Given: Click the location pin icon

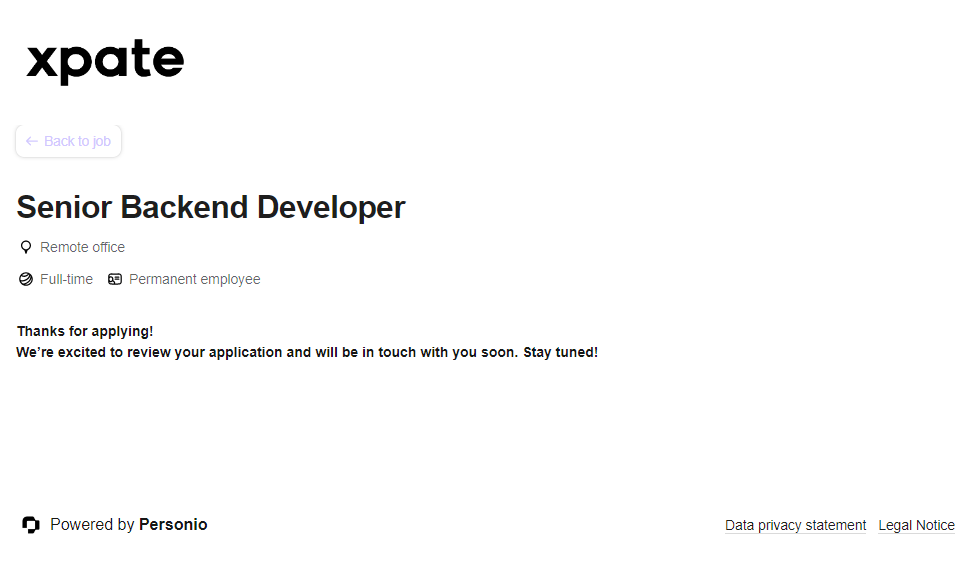Looking at the screenshot, I should (26, 247).
